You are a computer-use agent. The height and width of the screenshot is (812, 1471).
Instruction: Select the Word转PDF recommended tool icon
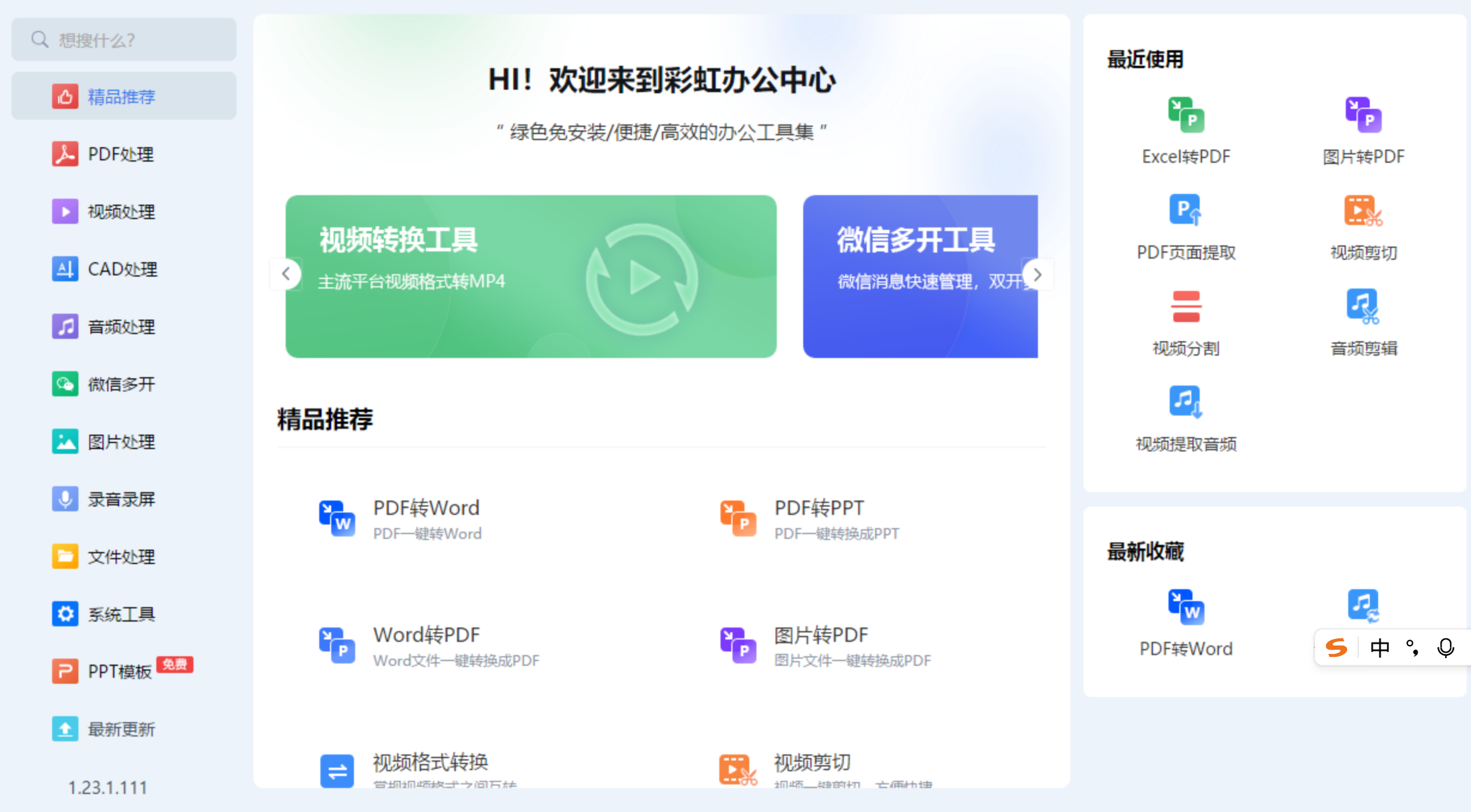(x=337, y=644)
